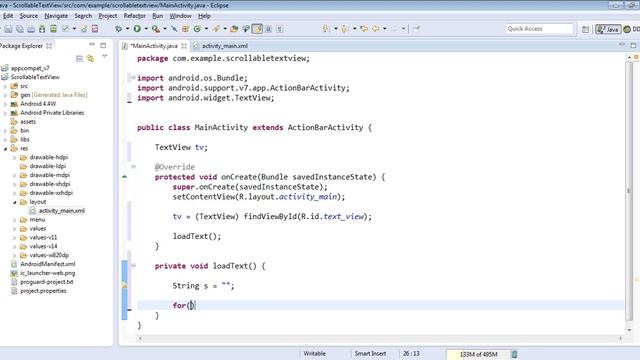Screen dimensions: 640x360
Task: Toggle Block Selection Mode button
Action: pos(269,29)
